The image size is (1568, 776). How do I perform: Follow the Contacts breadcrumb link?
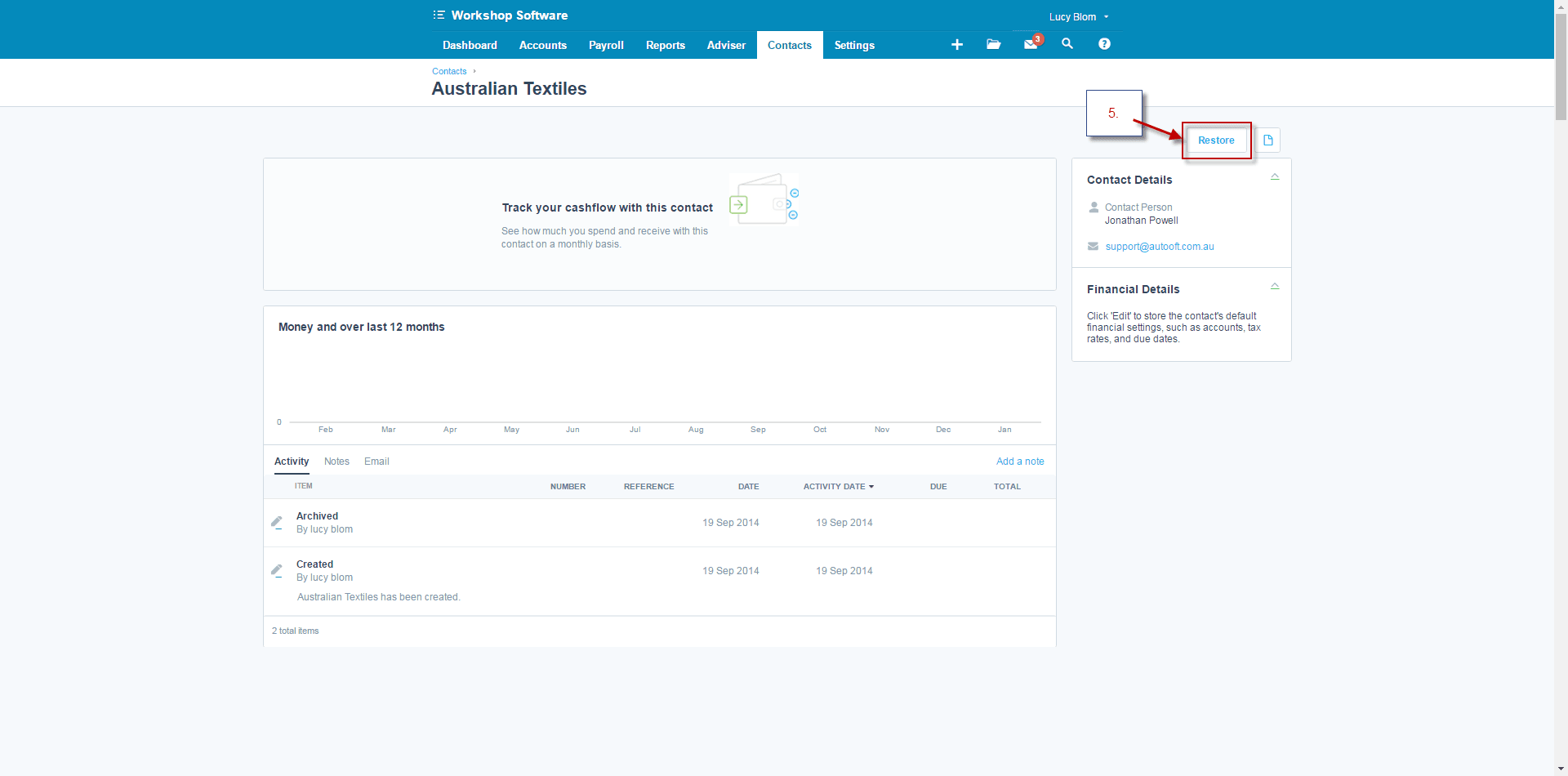pyautogui.click(x=449, y=71)
